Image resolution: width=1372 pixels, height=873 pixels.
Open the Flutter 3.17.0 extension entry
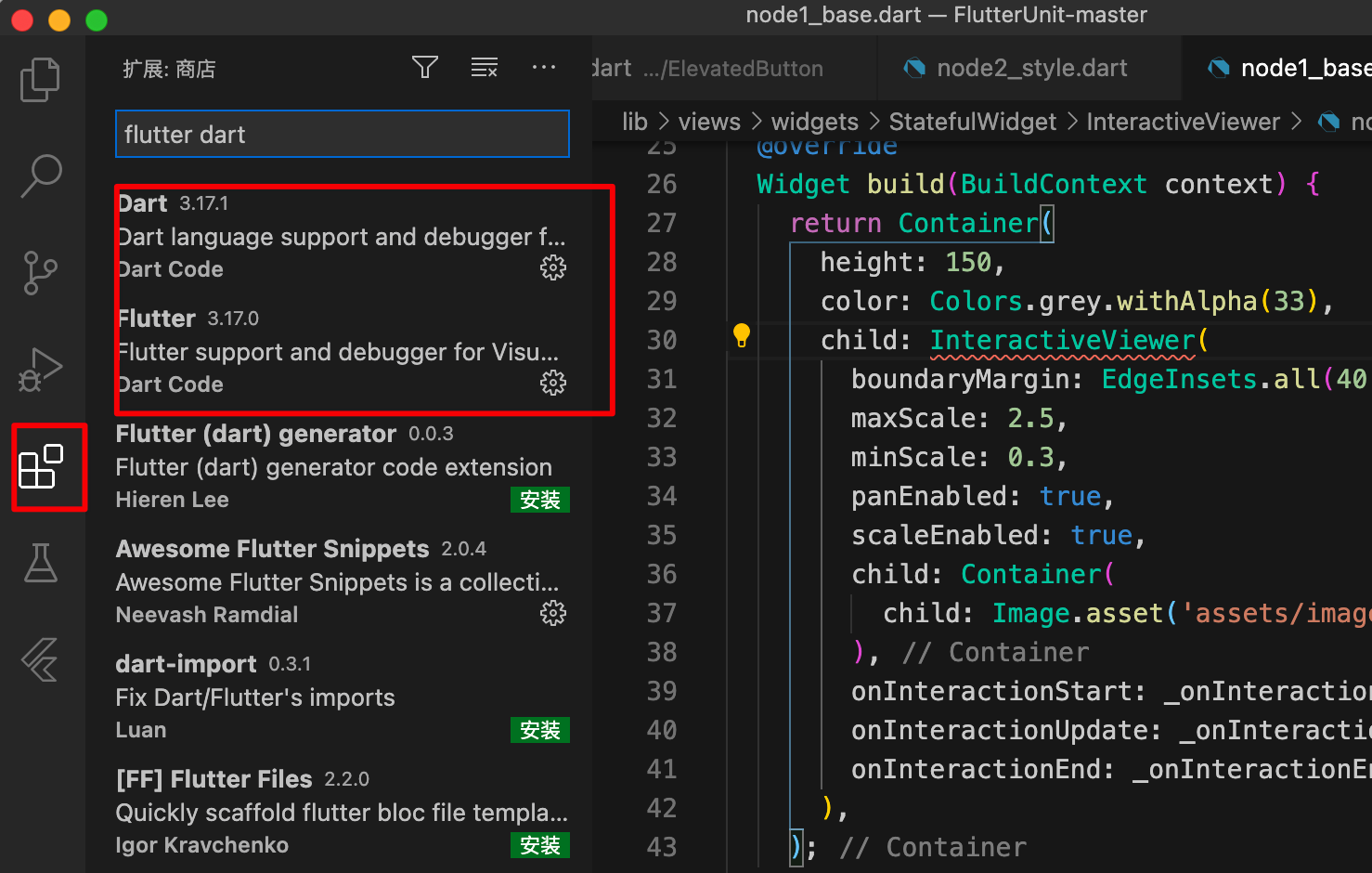tap(343, 351)
